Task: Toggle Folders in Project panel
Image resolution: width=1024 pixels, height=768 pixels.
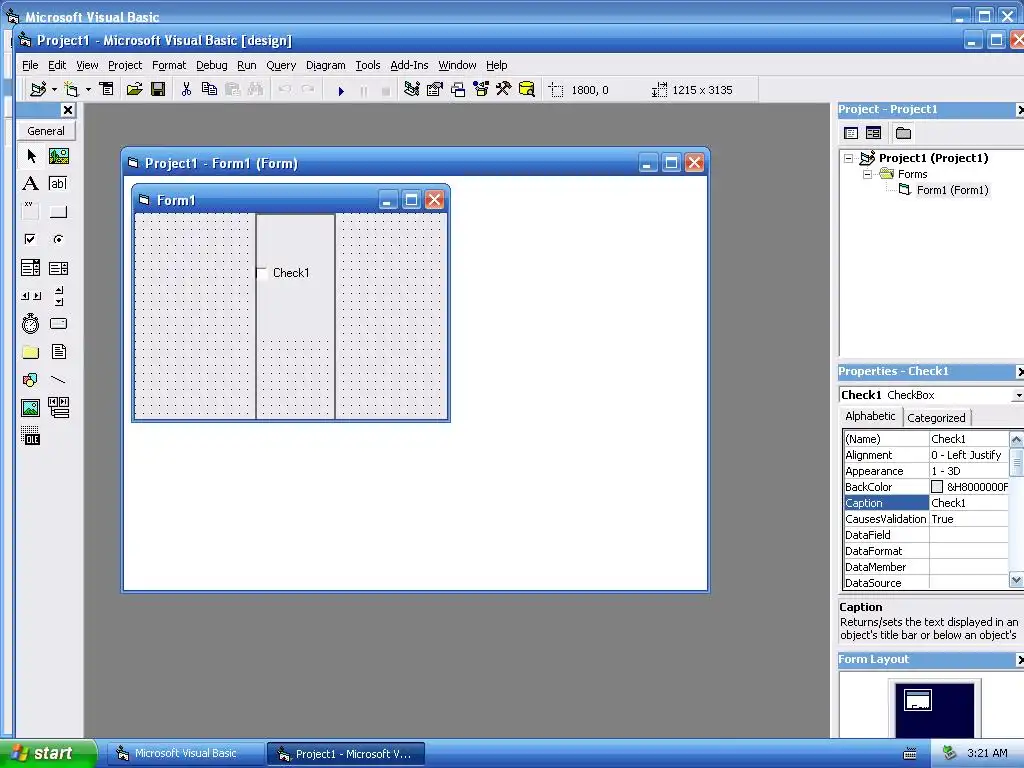Action: (x=904, y=133)
